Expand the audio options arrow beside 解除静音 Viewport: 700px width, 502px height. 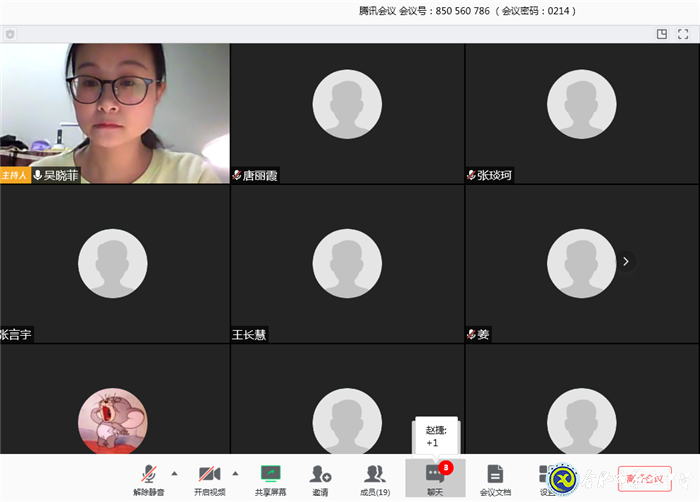[175, 473]
